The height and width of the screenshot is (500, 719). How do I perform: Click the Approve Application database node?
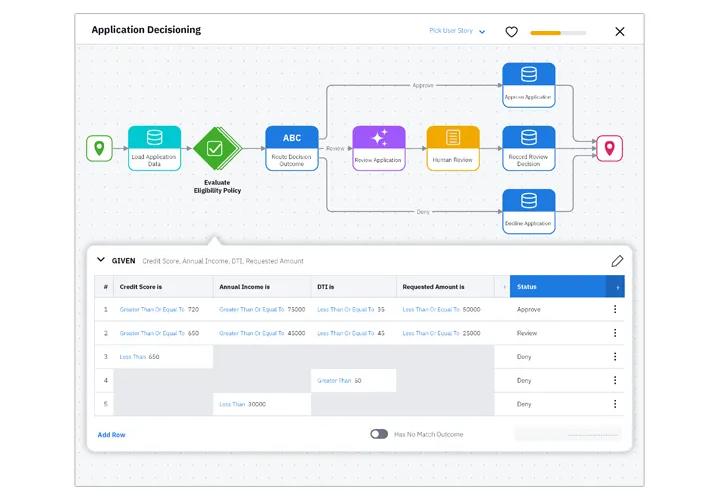pos(529,85)
